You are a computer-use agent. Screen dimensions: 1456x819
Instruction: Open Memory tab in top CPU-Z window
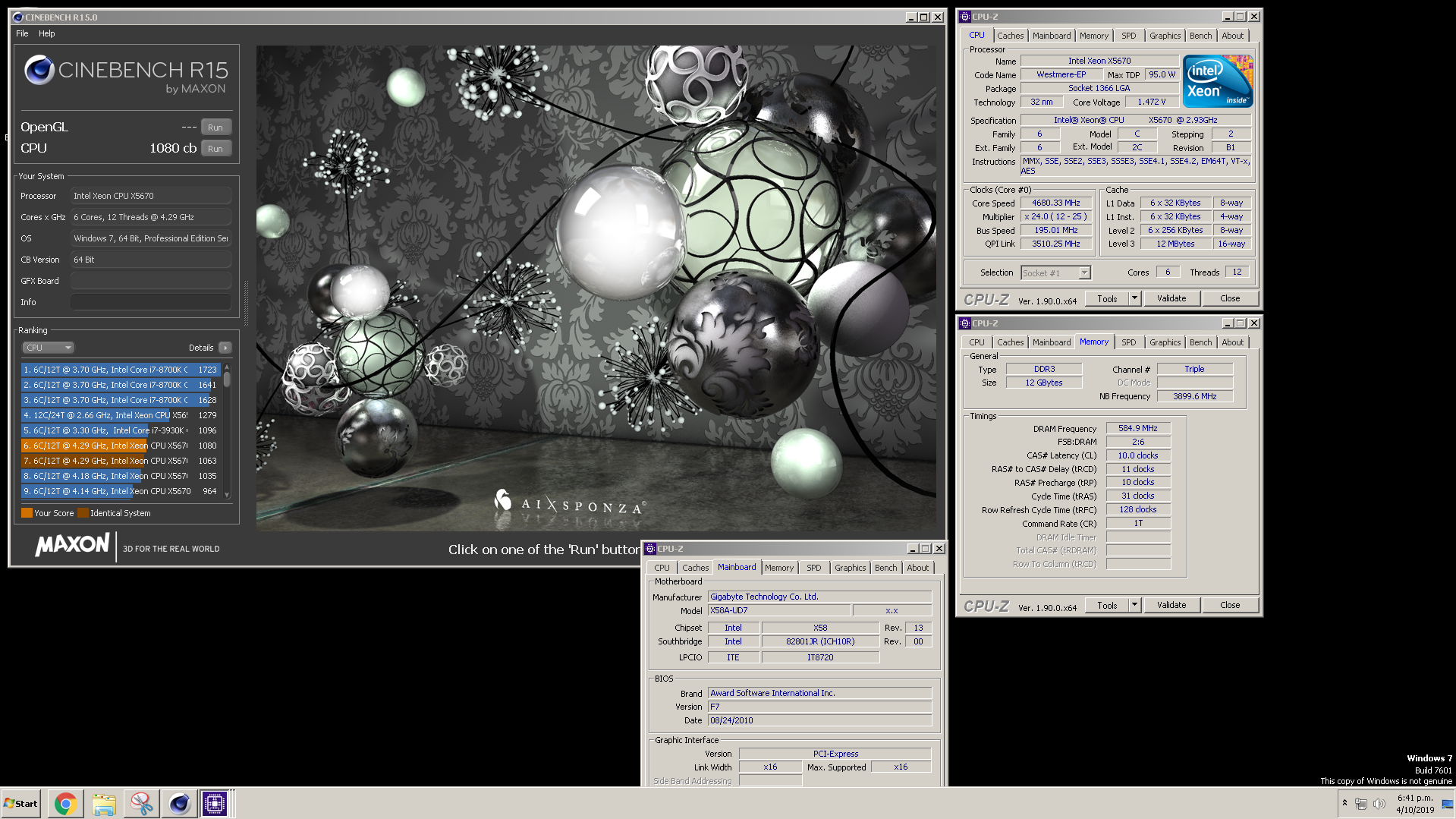(1093, 36)
